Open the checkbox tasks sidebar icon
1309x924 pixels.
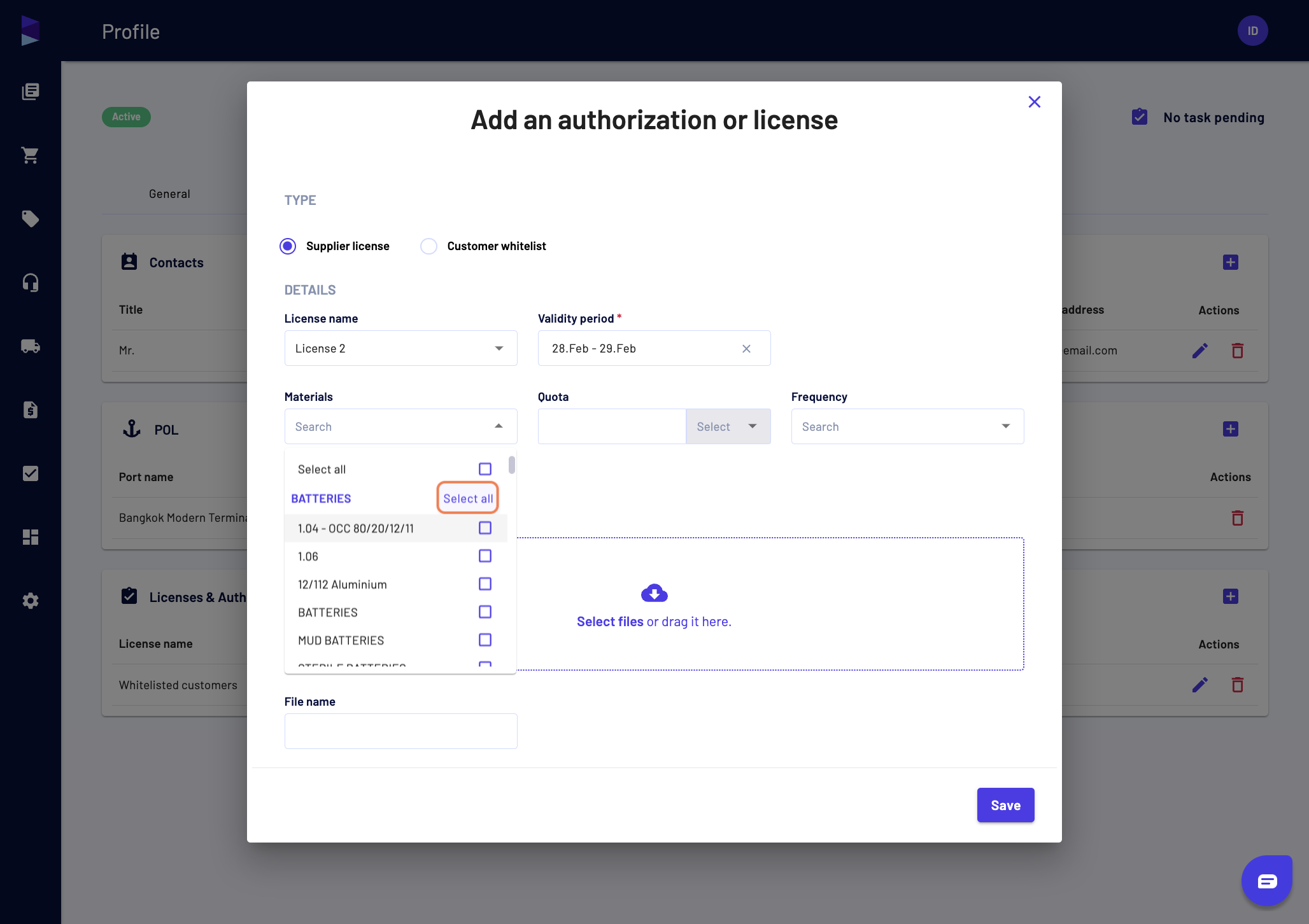tap(30, 473)
